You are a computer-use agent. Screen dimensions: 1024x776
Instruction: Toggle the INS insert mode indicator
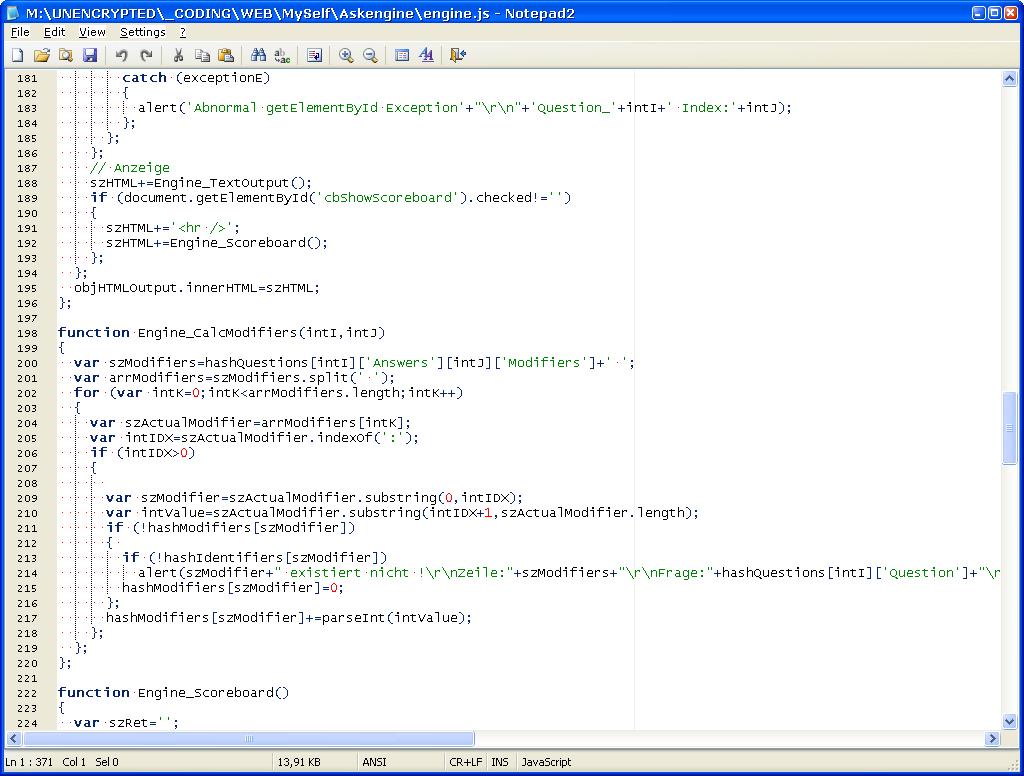point(500,762)
